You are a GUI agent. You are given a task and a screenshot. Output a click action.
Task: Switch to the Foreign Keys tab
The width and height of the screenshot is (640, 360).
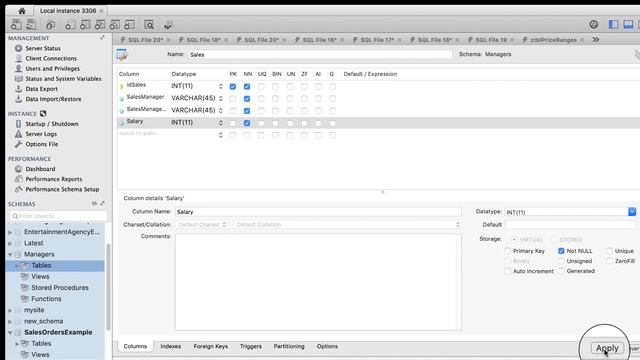coord(211,346)
